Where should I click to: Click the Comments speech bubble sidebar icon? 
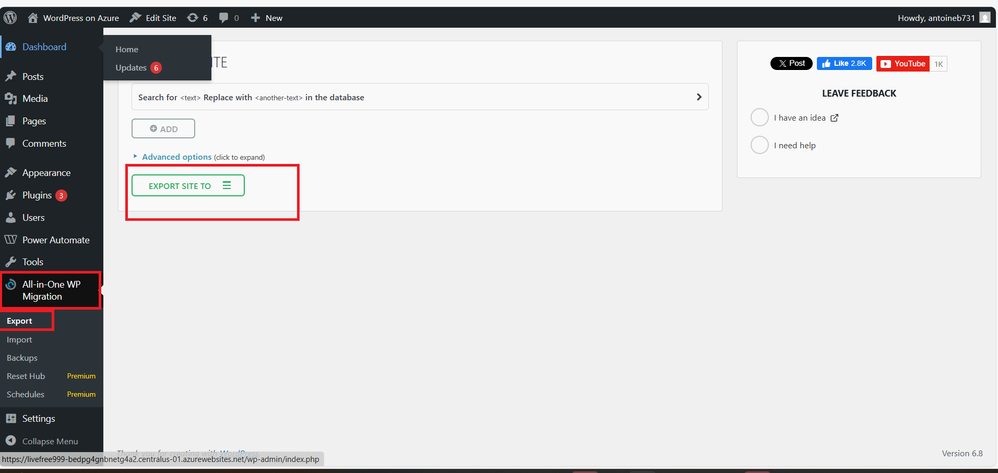pos(10,143)
